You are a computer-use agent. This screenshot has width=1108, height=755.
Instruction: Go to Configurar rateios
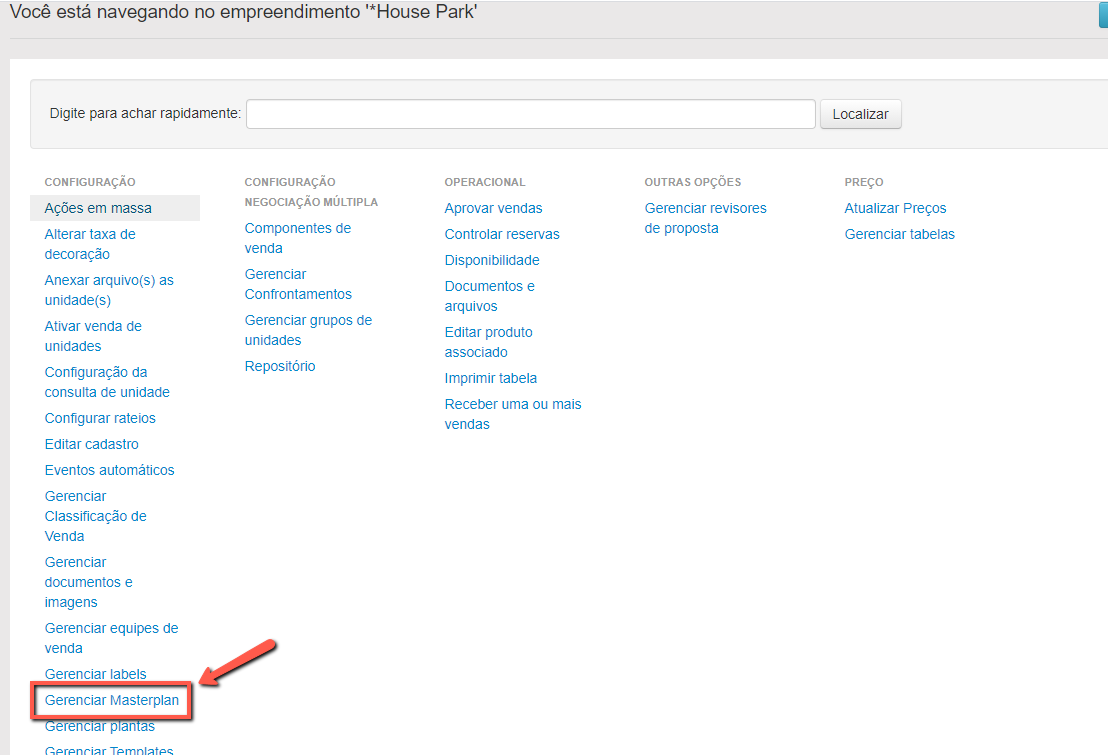[x=100, y=418]
